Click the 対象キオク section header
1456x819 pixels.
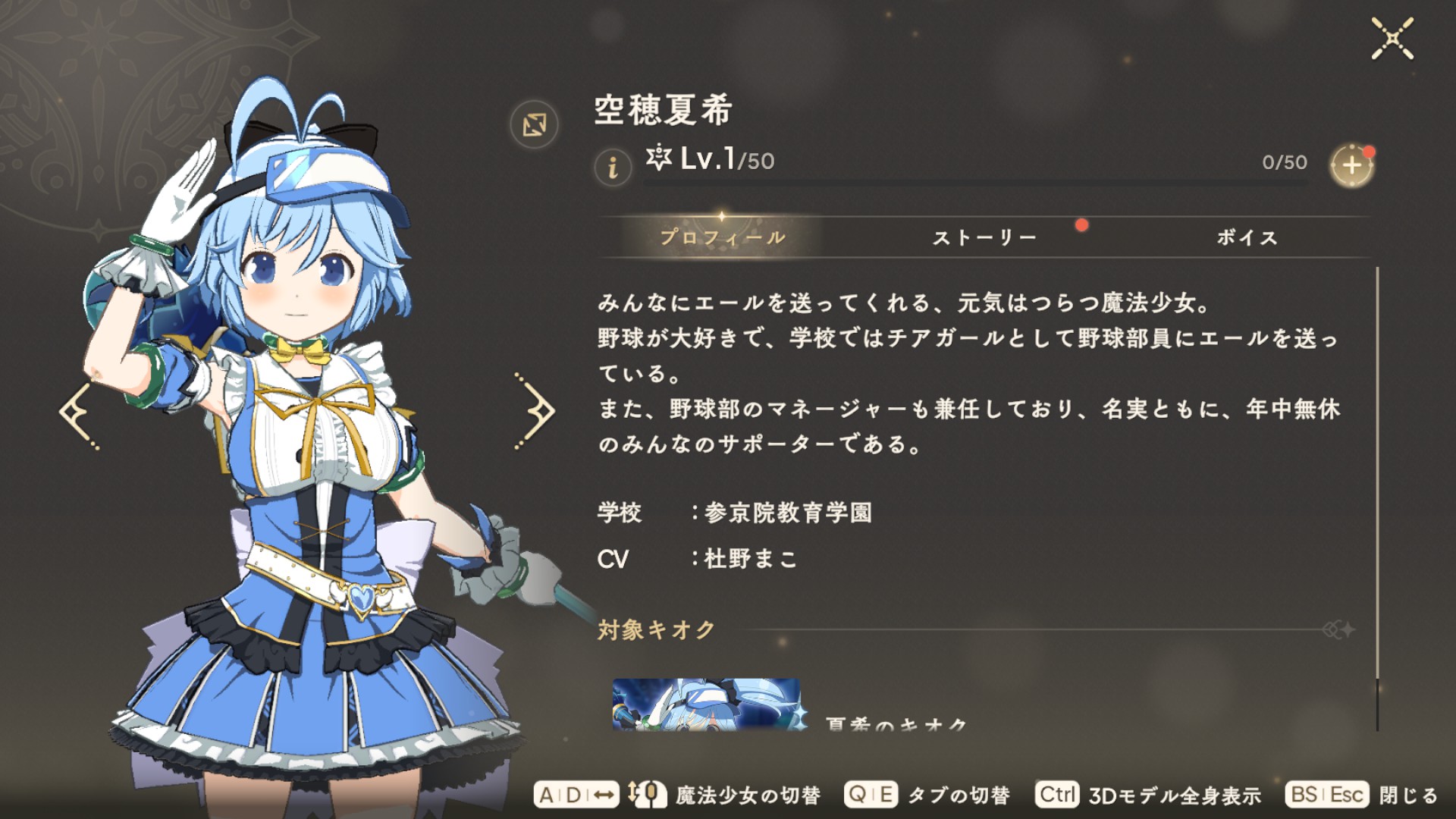click(656, 629)
